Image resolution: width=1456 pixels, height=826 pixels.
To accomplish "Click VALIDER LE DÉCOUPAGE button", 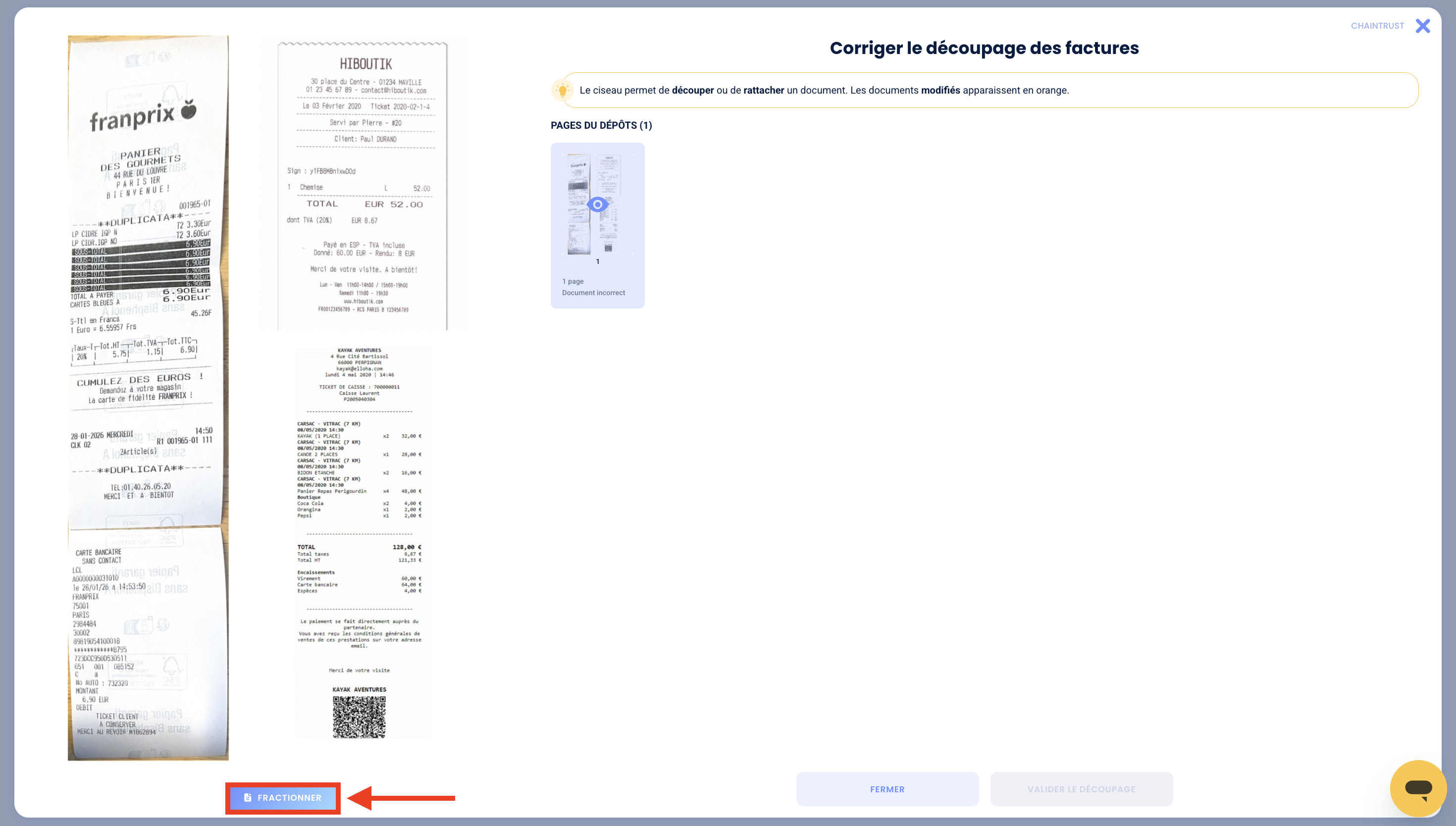I will [1081, 789].
